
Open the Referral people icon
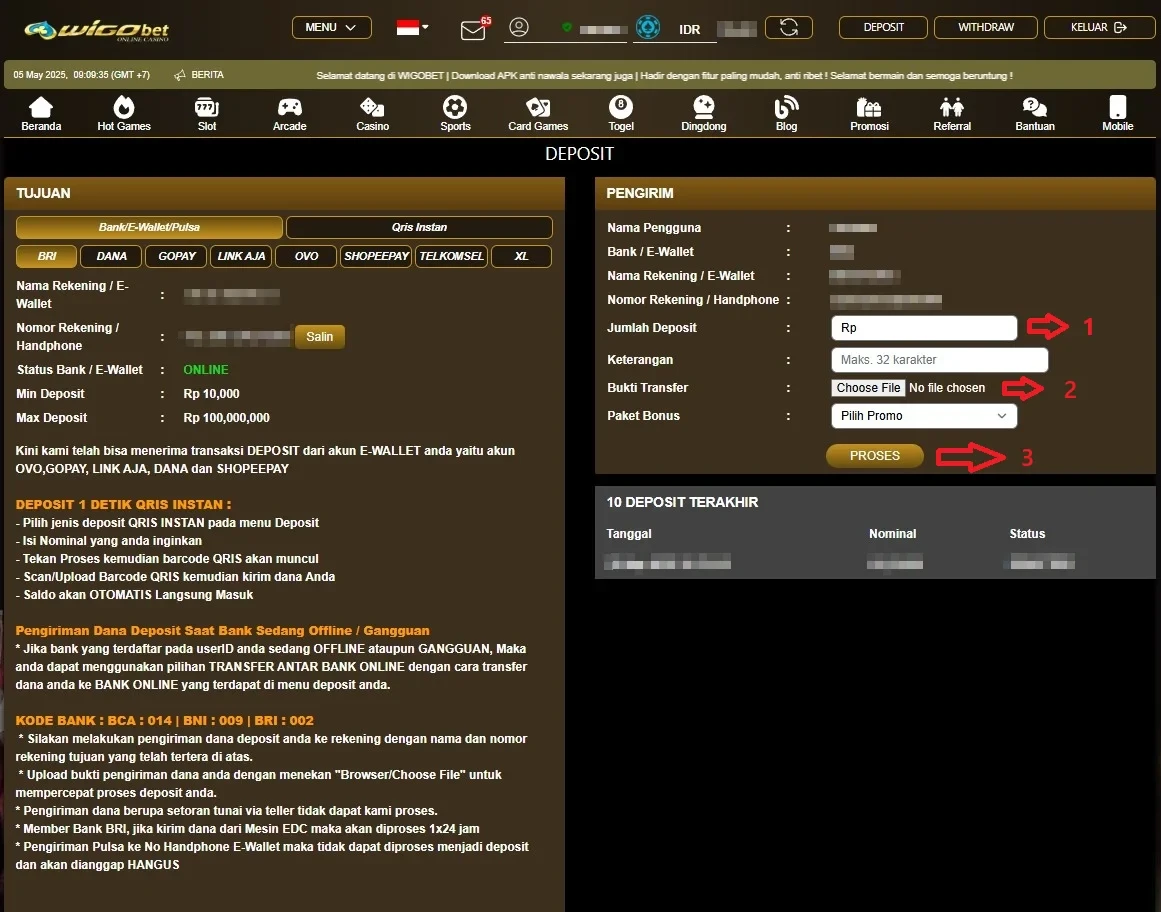tap(952, 107)
